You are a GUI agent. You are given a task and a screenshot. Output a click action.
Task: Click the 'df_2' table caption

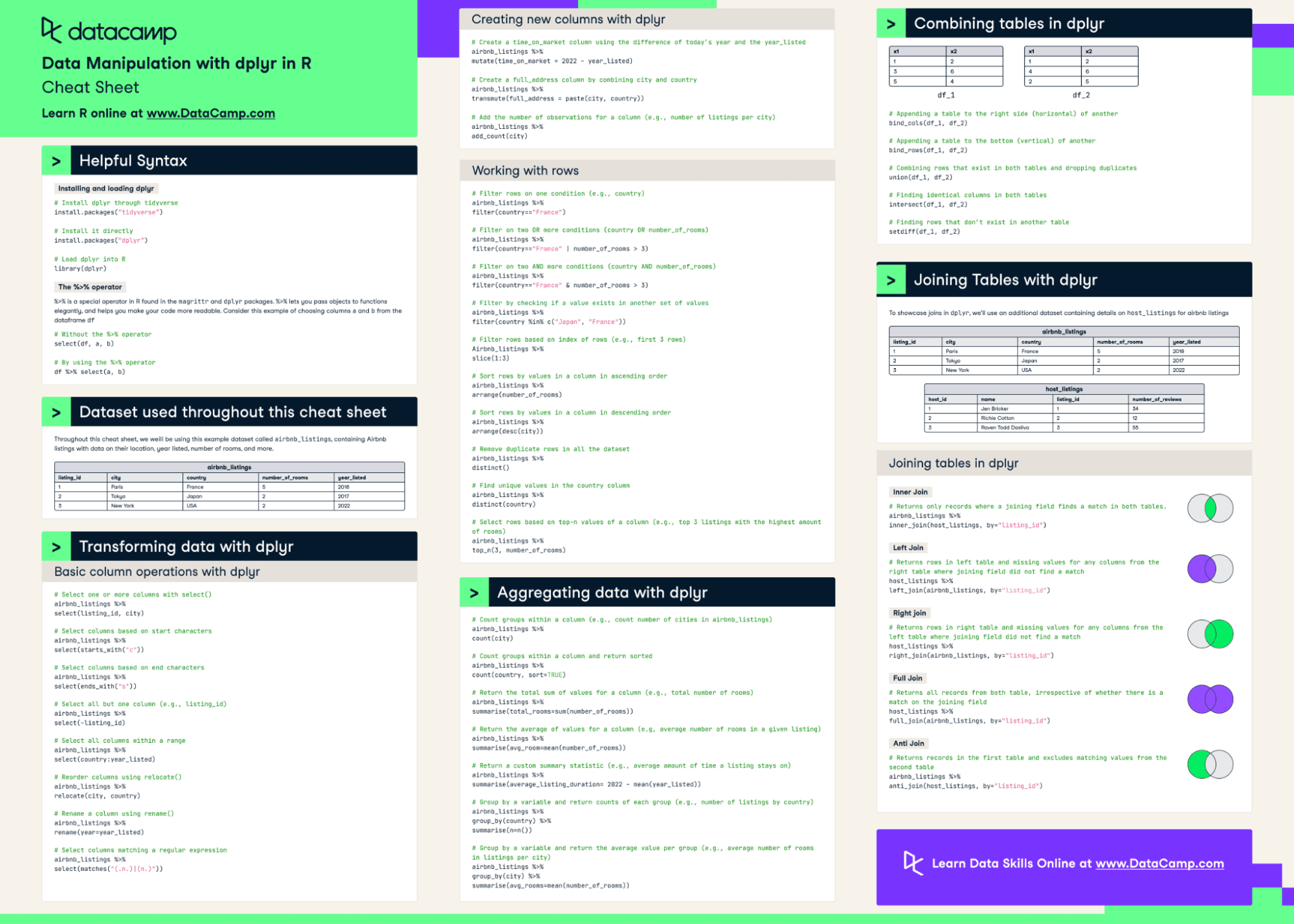click(1081, 95)
